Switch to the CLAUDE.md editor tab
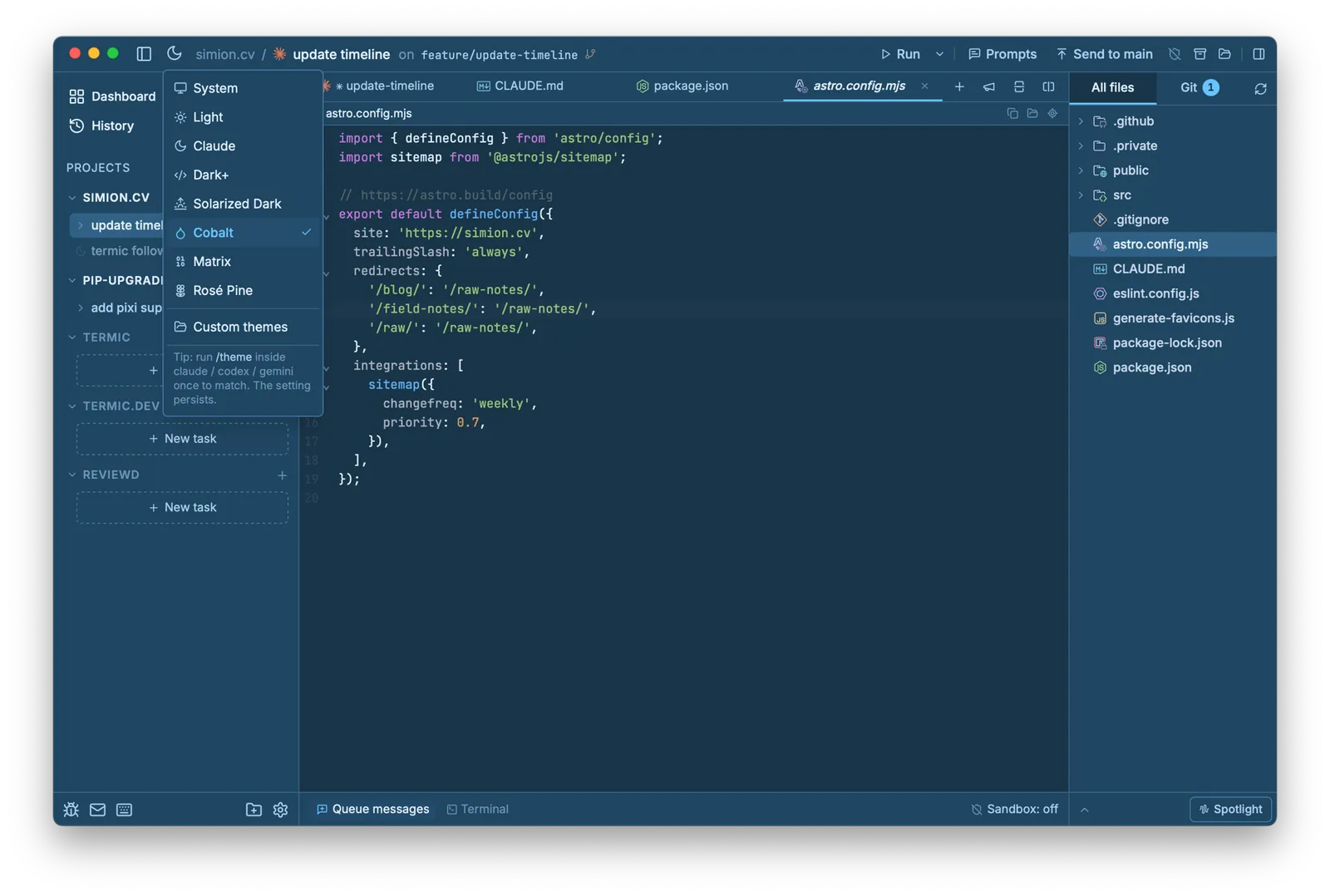This screenshot has height=896, width=1330. coord(520,86)
